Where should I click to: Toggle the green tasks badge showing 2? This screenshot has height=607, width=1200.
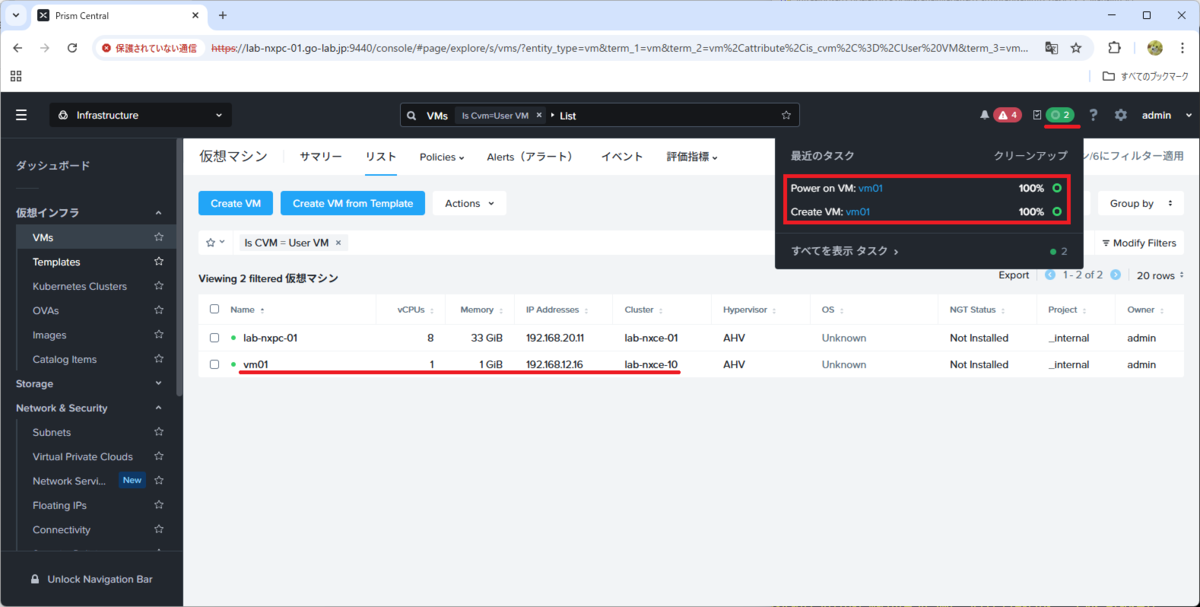coord(1060,115)
